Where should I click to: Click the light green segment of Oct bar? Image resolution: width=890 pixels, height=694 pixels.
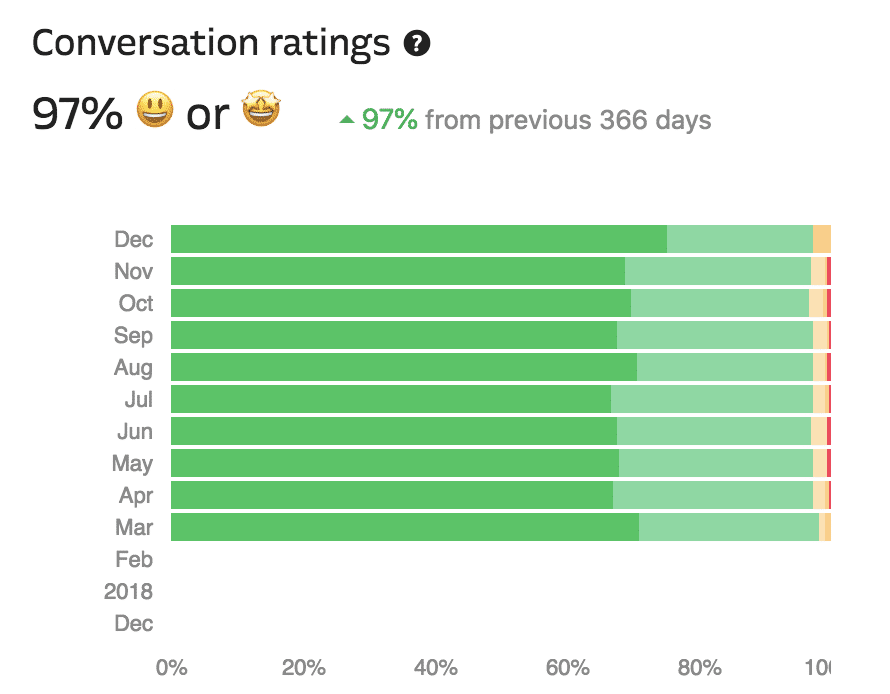click(720, 303)
